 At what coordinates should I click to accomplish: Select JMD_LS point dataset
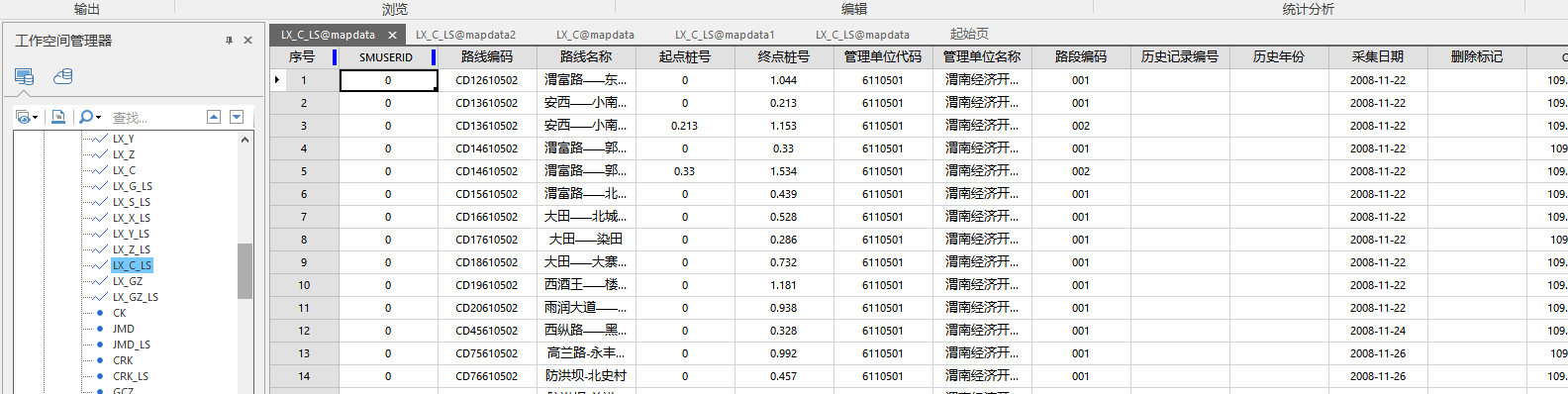(131, 345)
